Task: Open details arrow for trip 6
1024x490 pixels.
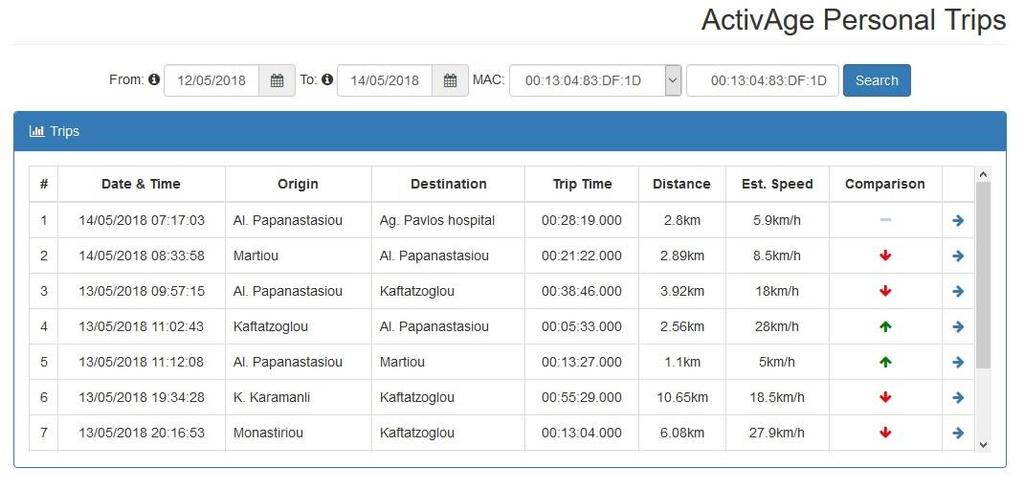Action: point(958,397)
